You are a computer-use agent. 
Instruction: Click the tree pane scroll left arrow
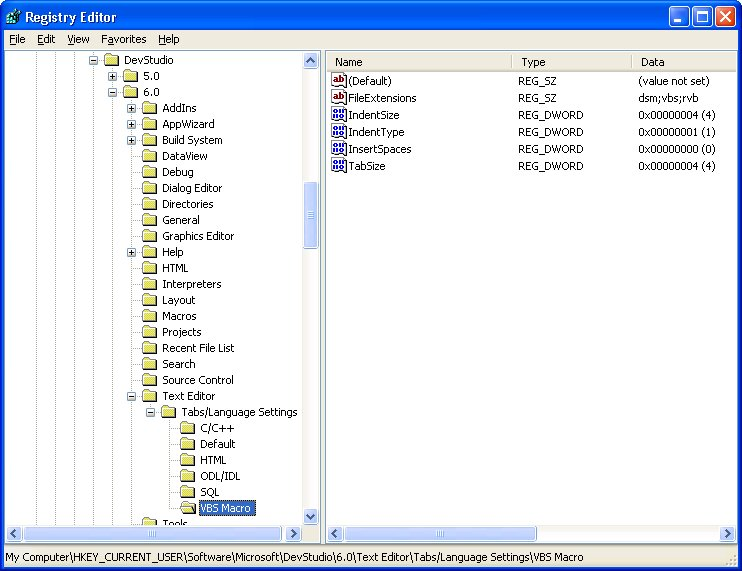pos(13,534)
